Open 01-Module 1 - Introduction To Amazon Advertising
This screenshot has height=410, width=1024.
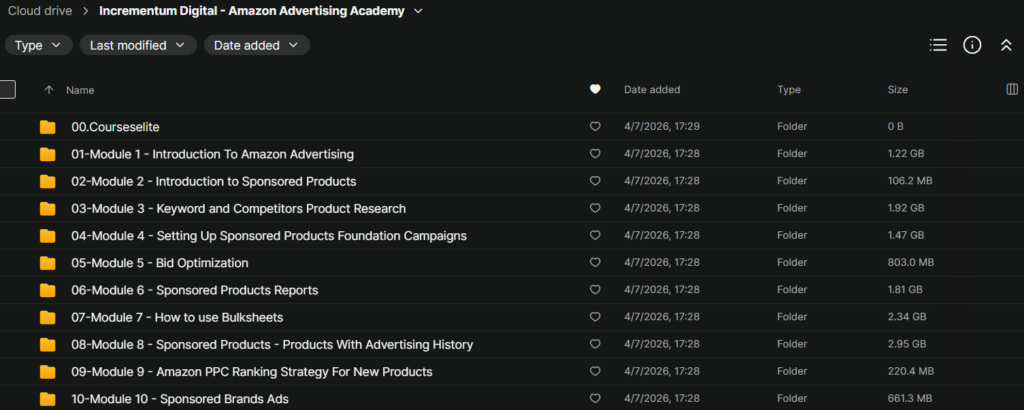212,154
